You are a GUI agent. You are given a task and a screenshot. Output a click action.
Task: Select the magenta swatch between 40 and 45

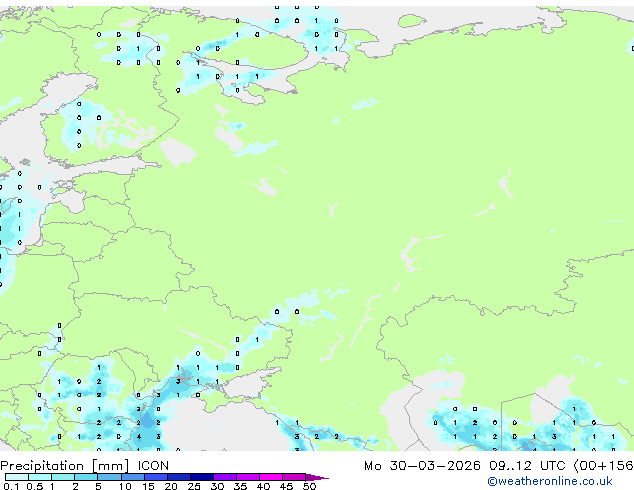click(271, 477)
